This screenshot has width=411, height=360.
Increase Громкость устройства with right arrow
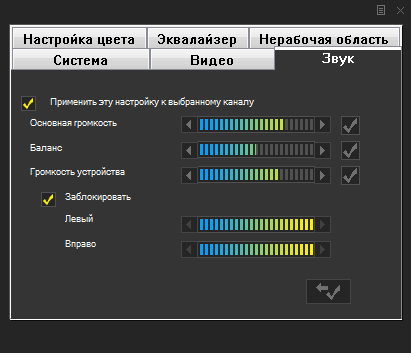point(323,175)
